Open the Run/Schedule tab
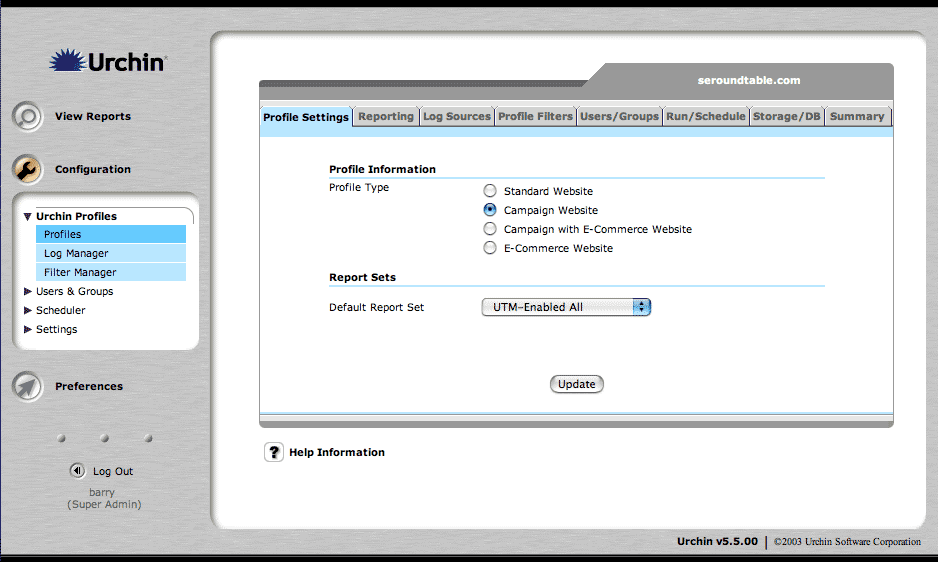Screen dimensions: 938x562 point(706,116)
